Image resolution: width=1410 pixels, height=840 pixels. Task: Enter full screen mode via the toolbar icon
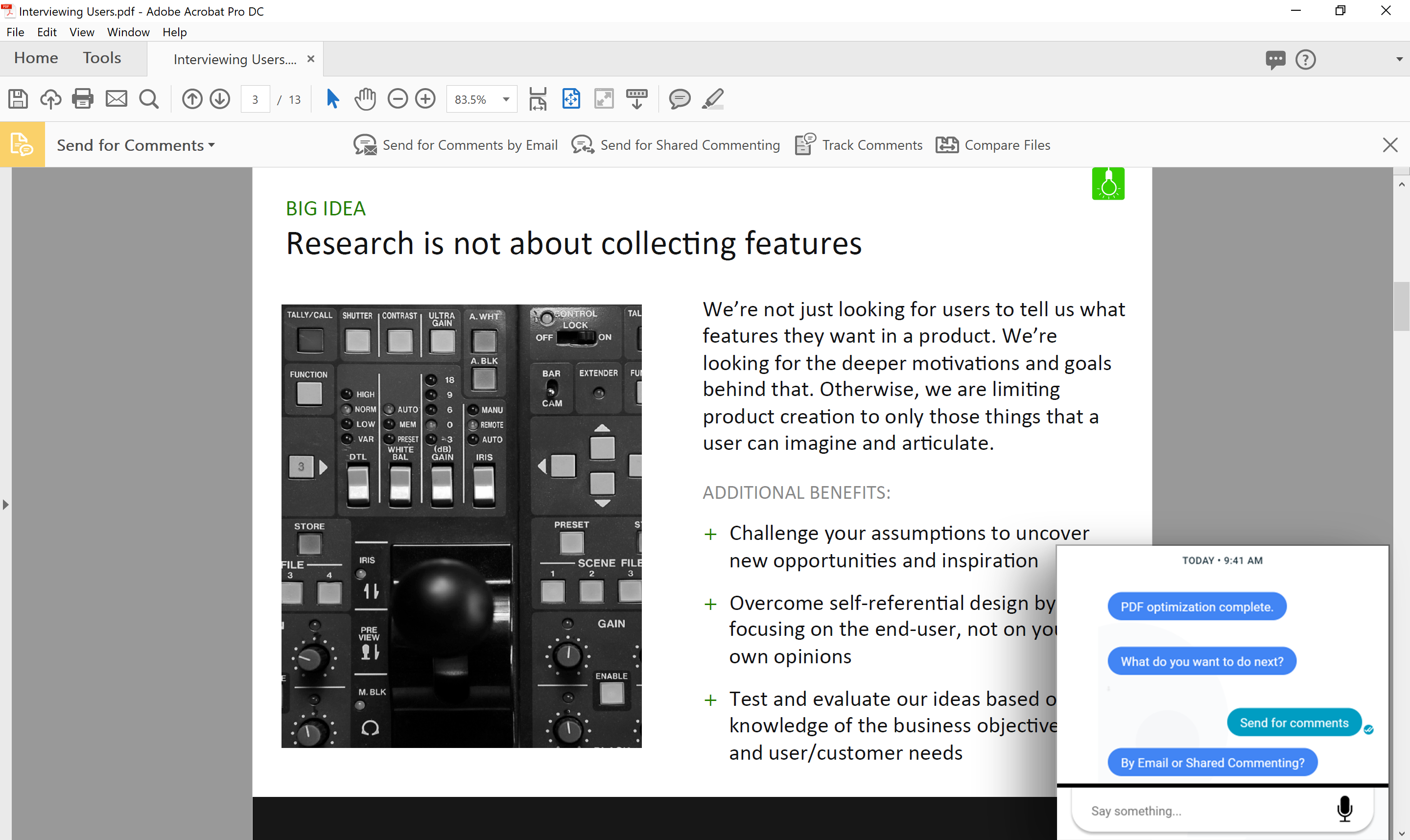[604, 99]
